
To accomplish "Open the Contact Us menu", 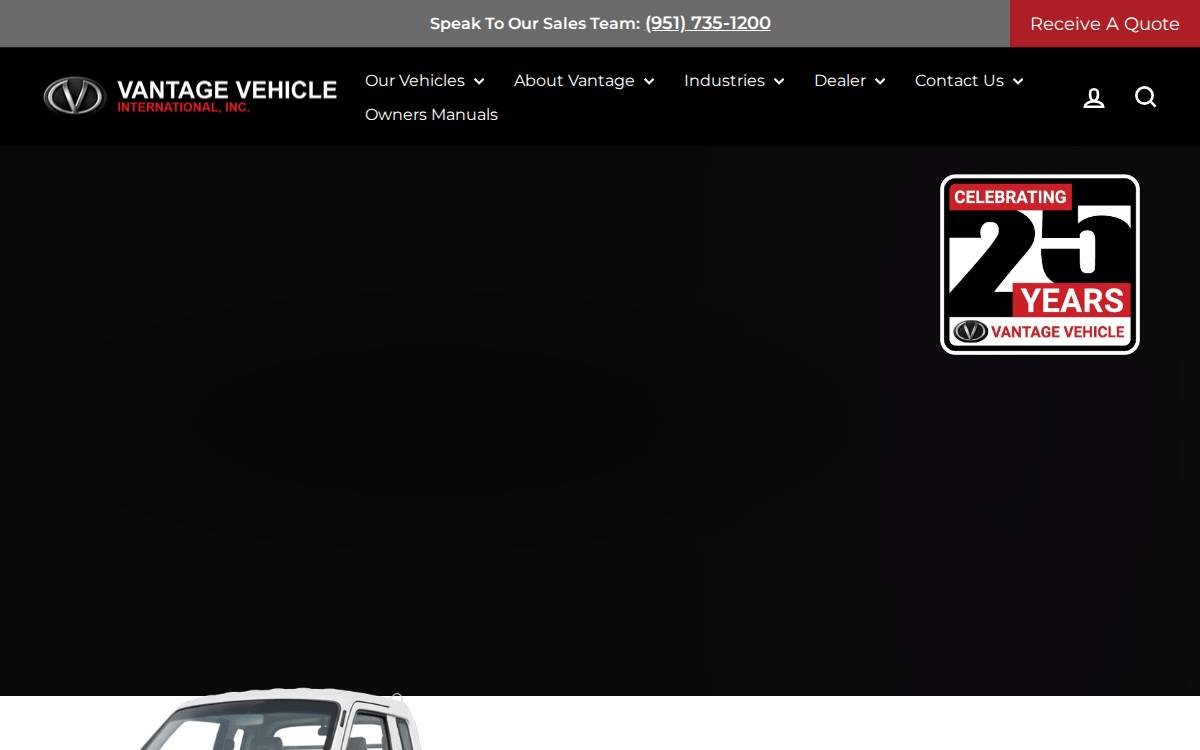I will pos(959,81).
